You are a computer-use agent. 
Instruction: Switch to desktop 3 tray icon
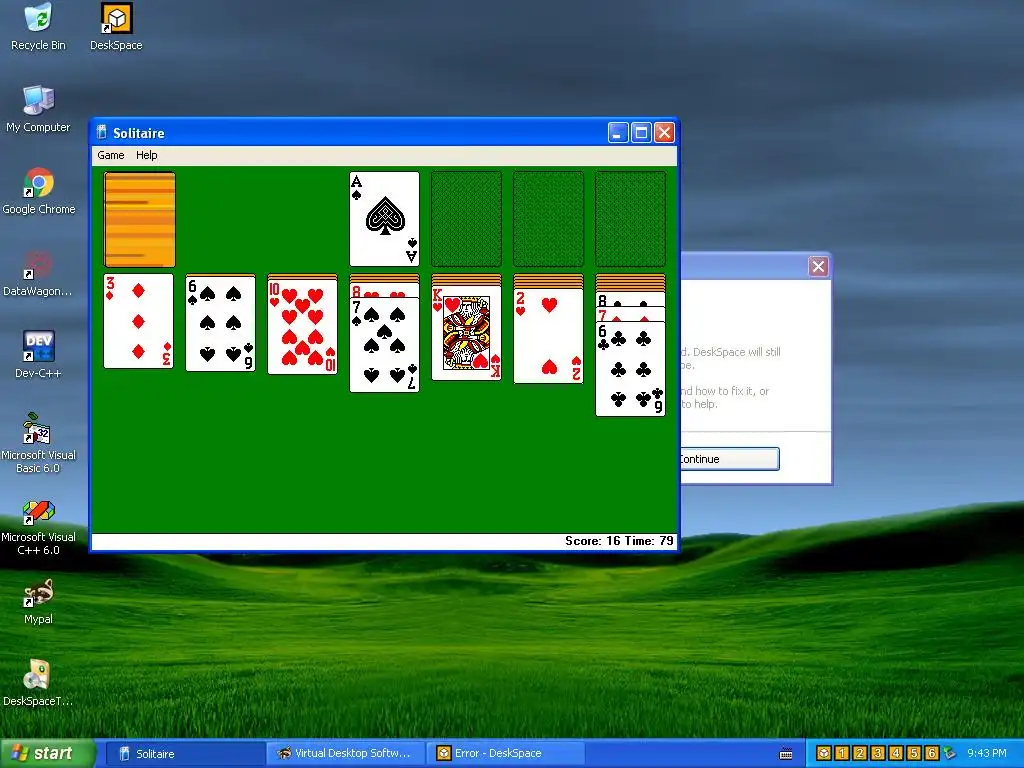click(878, 753)
